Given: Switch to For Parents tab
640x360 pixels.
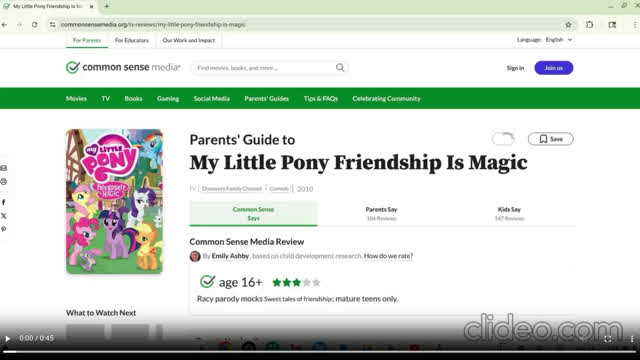Looking at the screenshot, I should [87, 40].
